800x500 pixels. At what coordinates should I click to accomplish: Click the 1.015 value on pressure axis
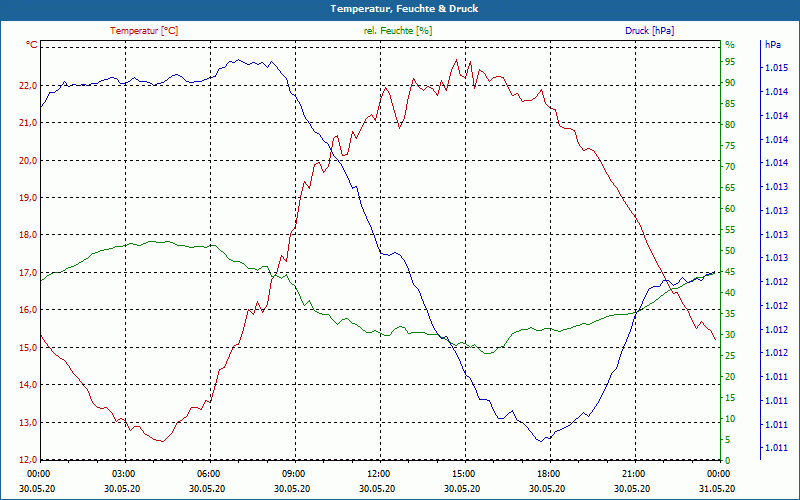(776, 68)
